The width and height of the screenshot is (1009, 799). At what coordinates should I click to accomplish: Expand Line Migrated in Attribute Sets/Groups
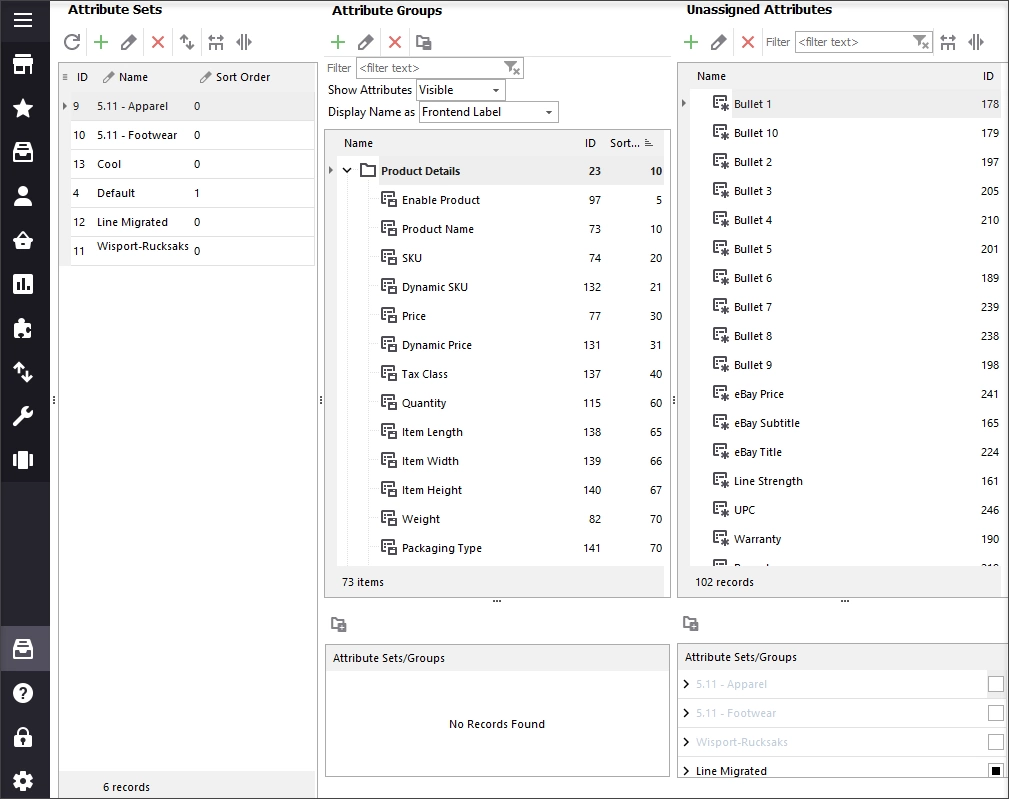(x=687, y=771)
